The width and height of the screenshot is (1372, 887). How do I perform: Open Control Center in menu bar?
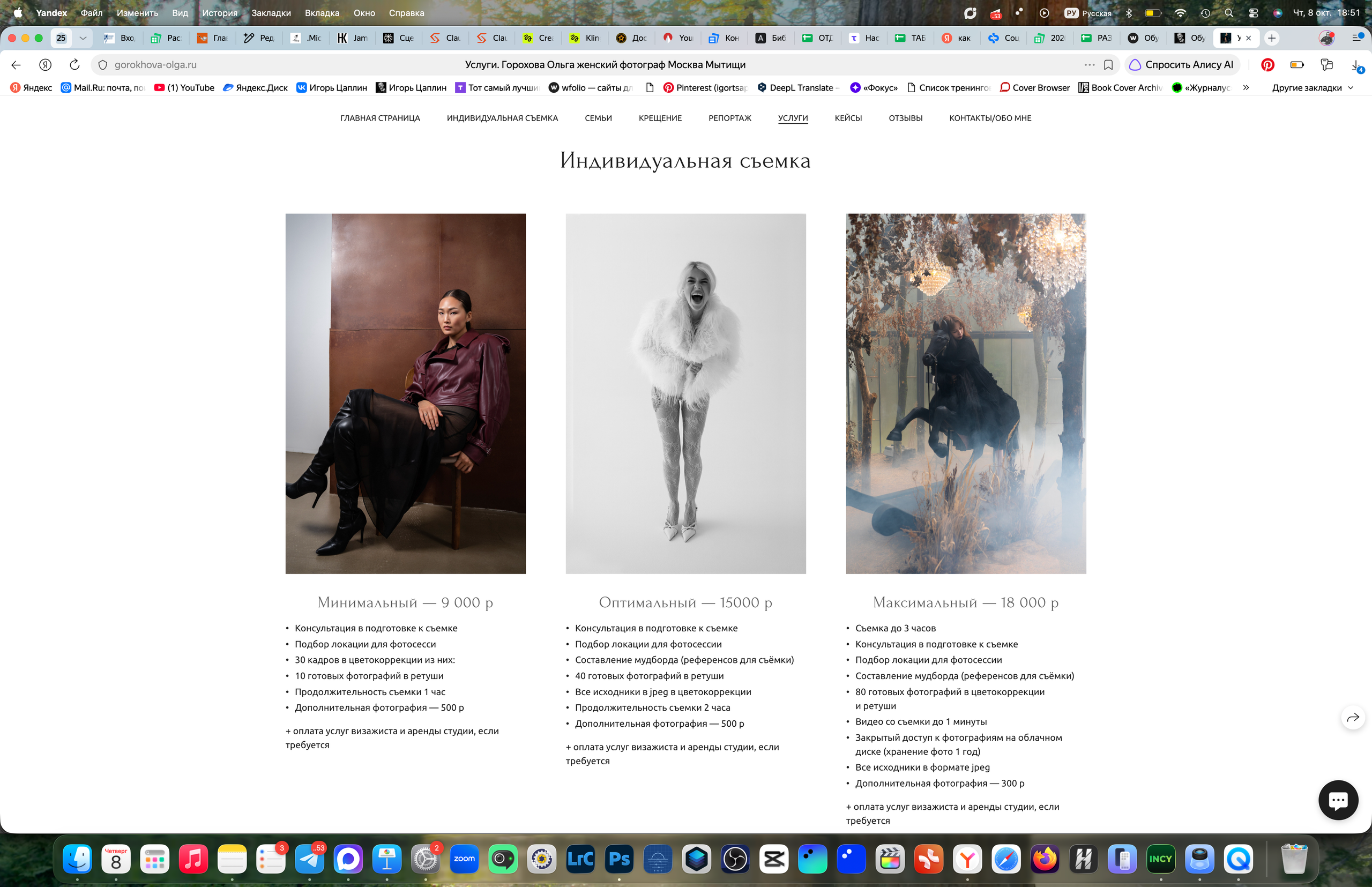coord(1254,13)
